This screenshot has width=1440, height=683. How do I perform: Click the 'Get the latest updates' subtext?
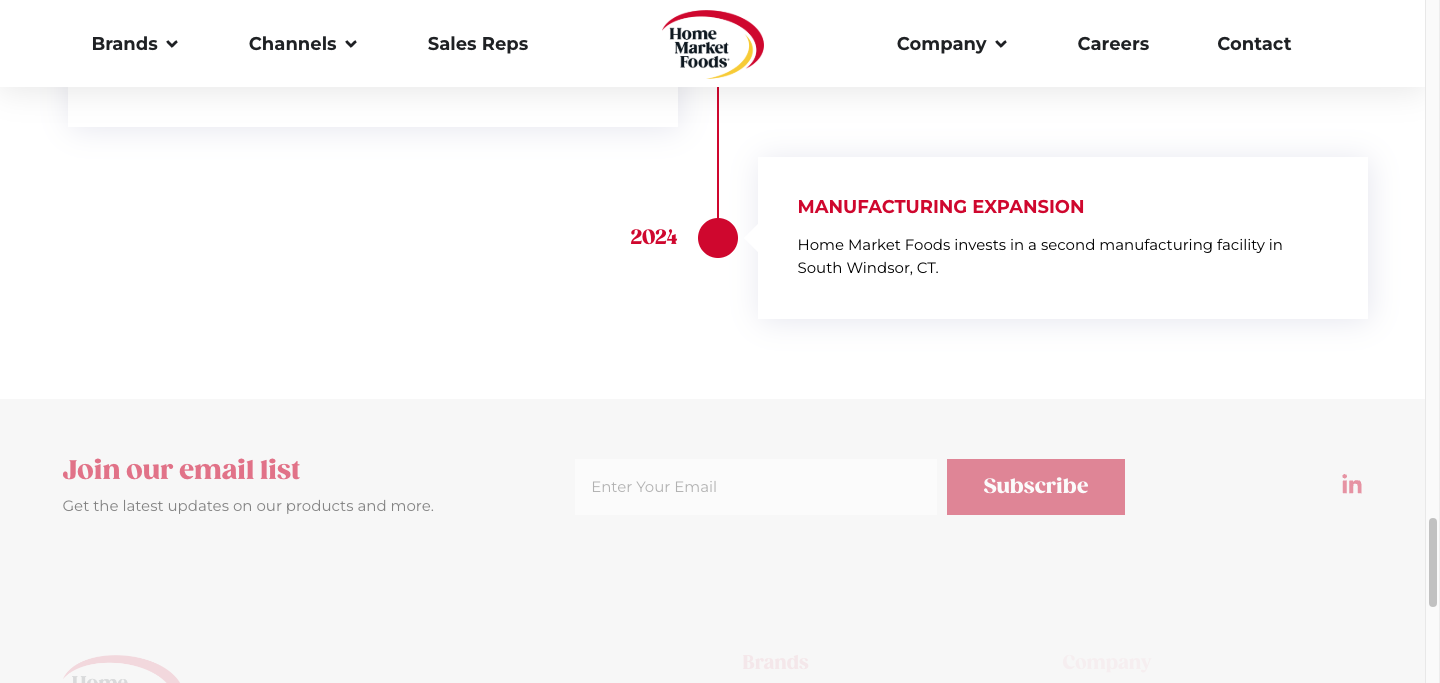[x=248, y=506]
